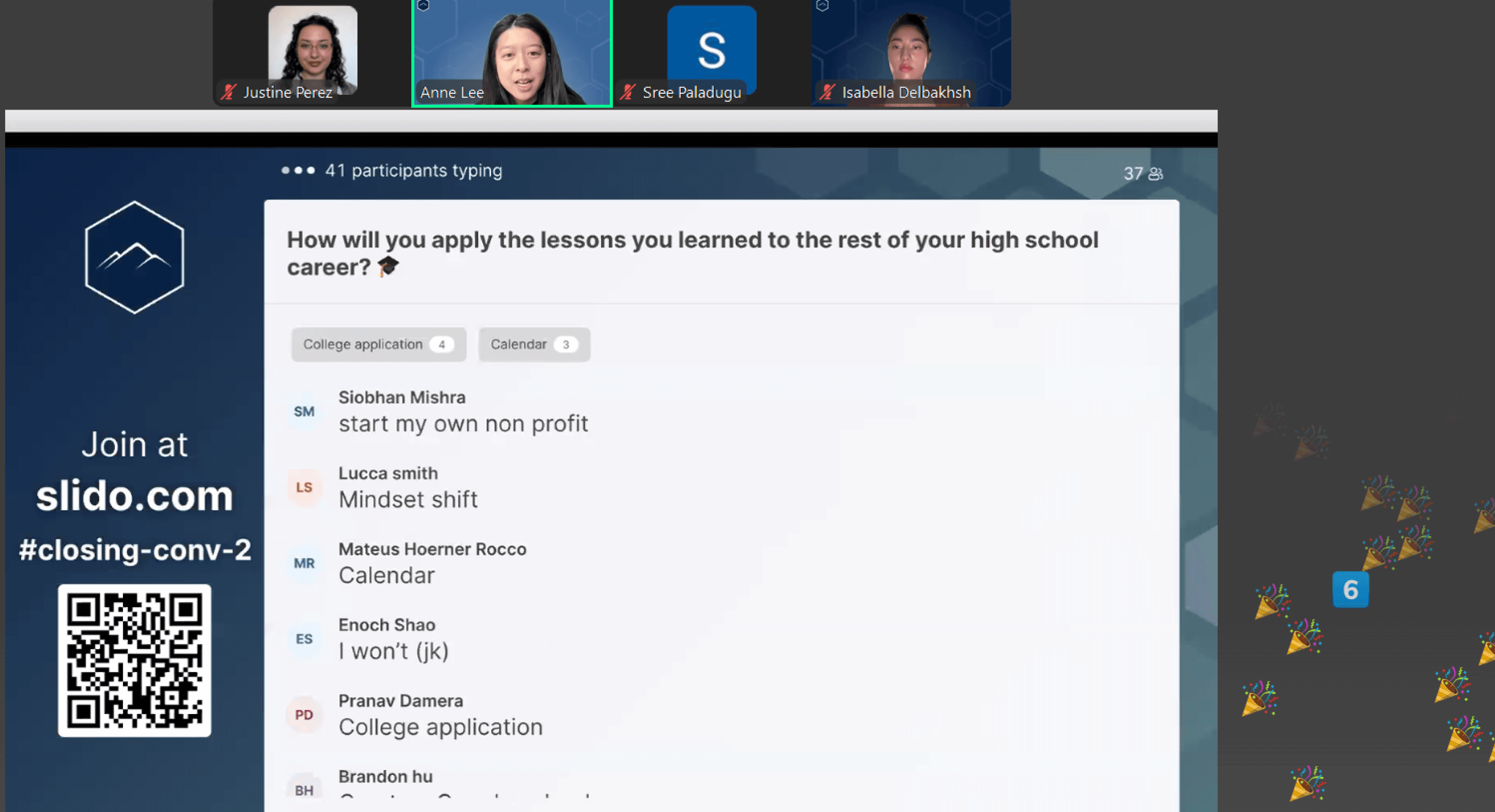Select the Calendar tag filter
This screenshot has height=812, width=1495.
point(533,344)
